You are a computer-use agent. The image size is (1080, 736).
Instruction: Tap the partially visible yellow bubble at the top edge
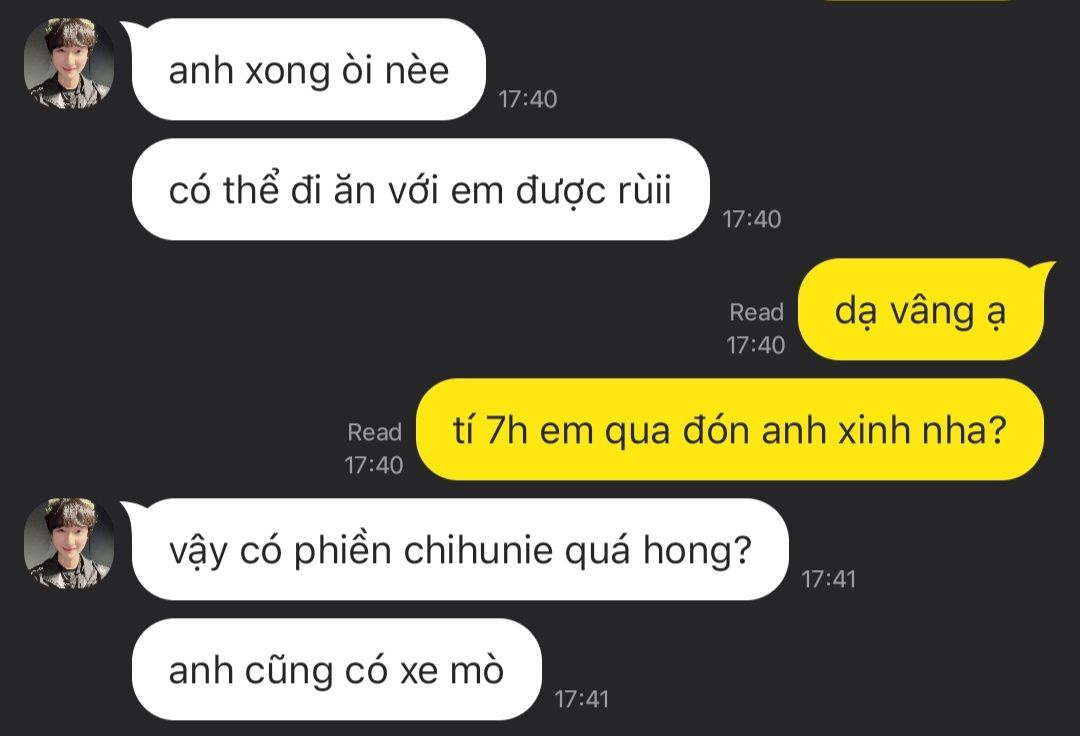[x=916, y=1]
